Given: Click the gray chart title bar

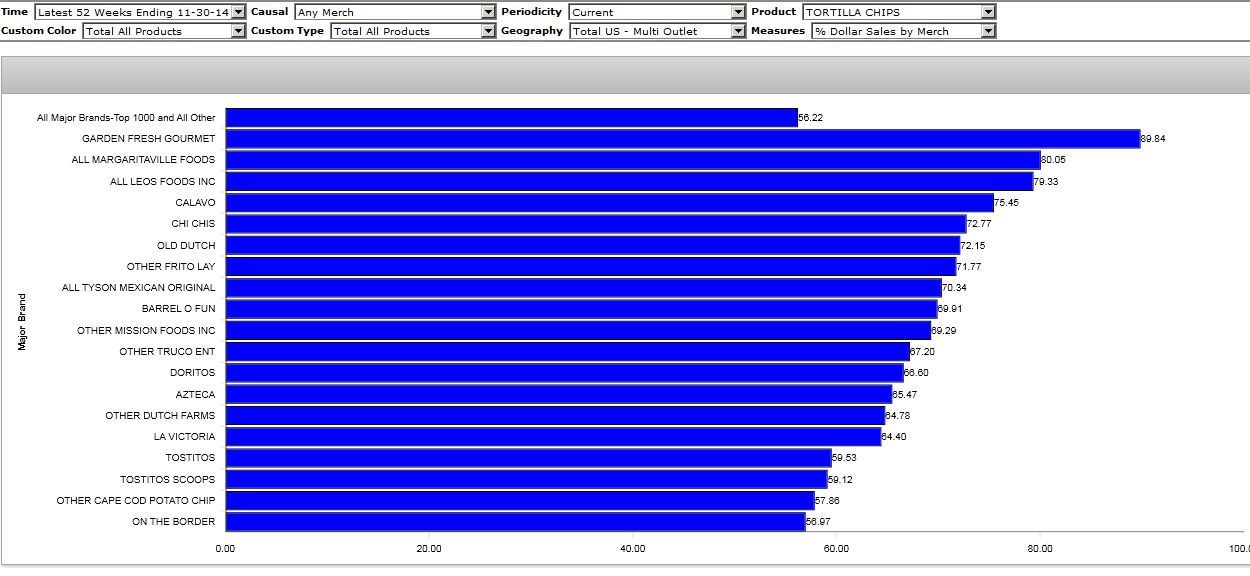Looking at the screenshot, I should click(625, 75).
